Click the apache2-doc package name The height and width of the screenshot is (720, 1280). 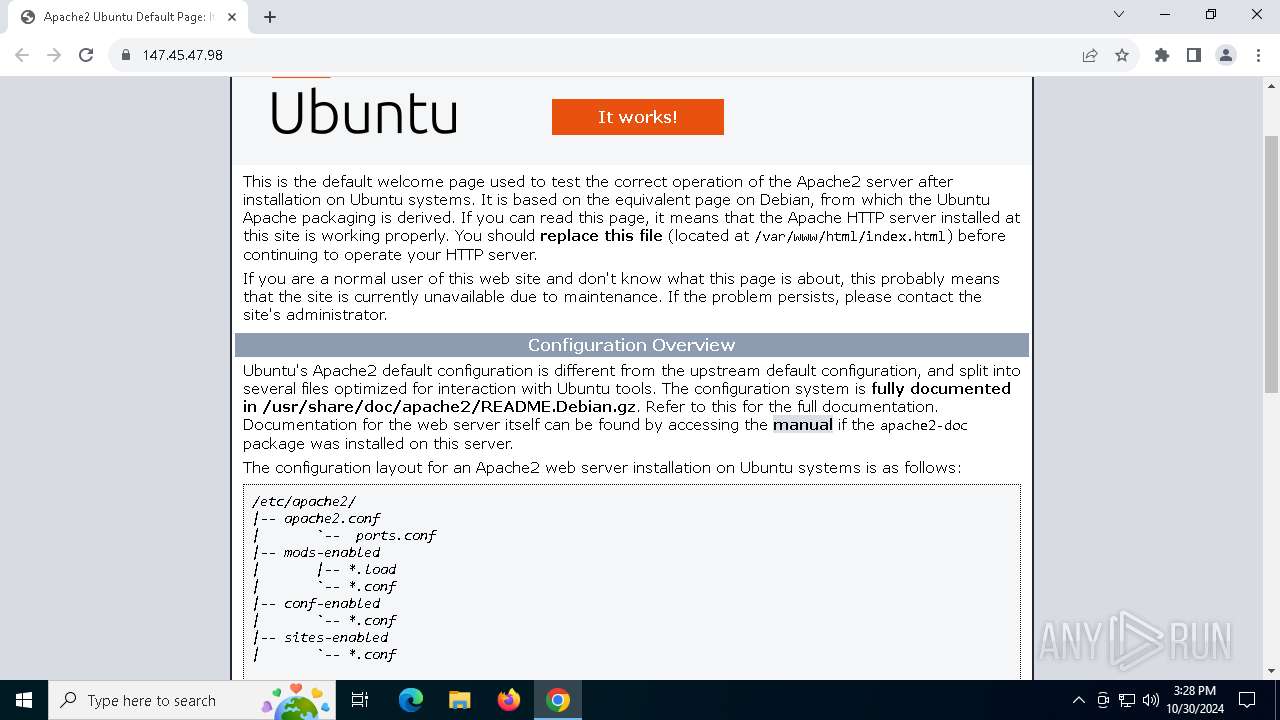(x=924, y=425)
